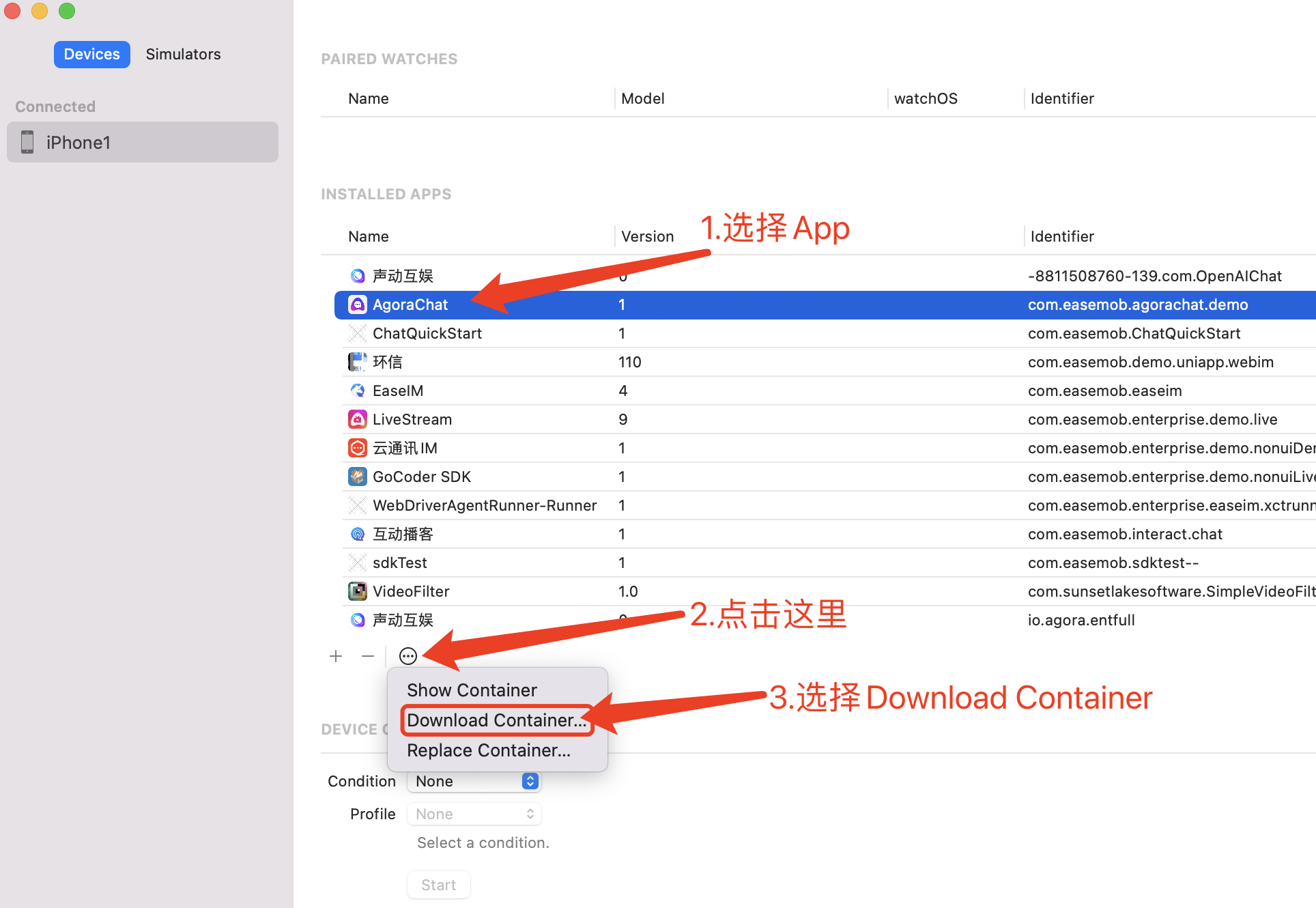Click the EaseIM app icon

pyautogui.click(x=358, y=391)
